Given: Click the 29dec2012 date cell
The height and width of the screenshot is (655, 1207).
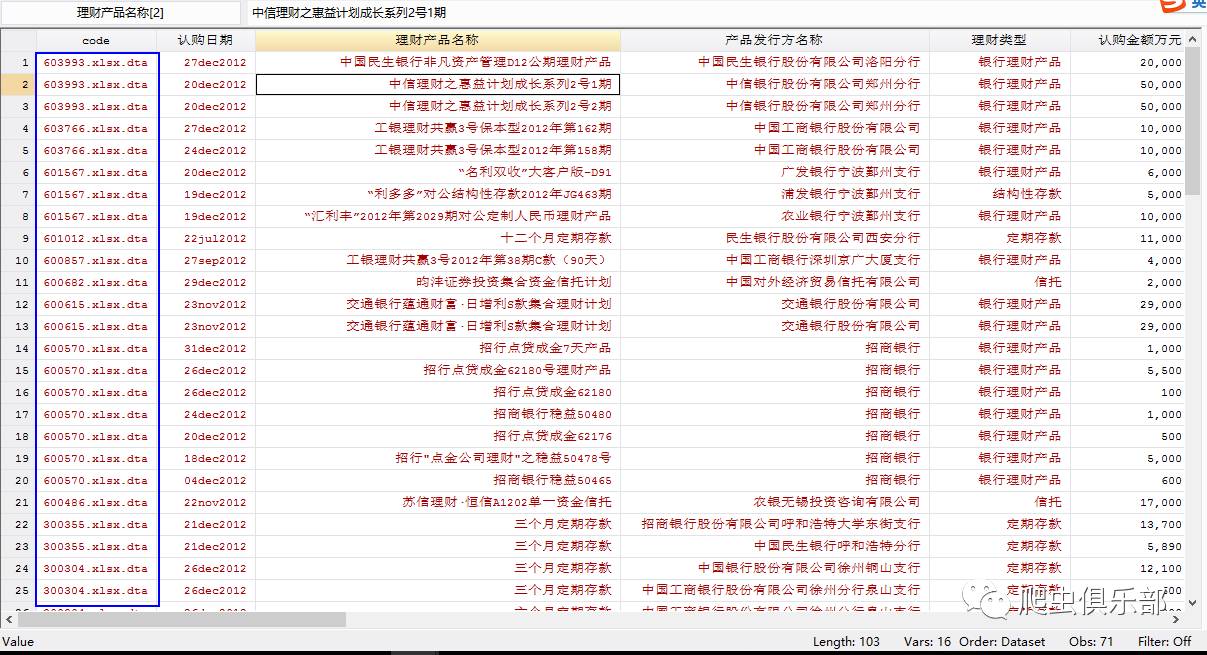Looking at the screenshot, I should (205, 282).
